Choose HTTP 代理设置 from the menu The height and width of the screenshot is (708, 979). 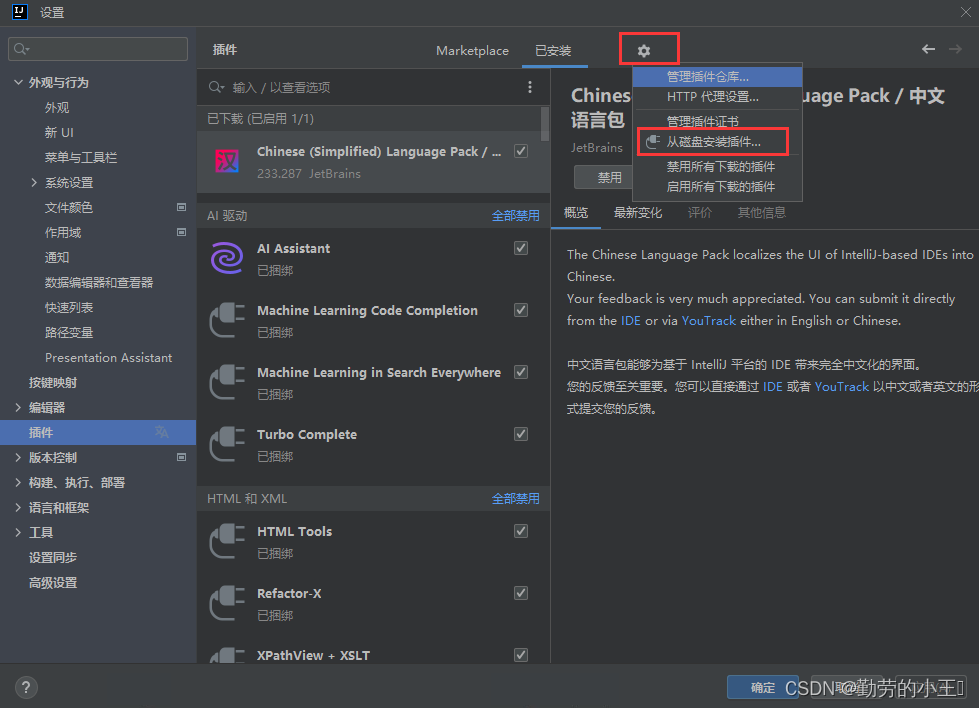point(717,97)
